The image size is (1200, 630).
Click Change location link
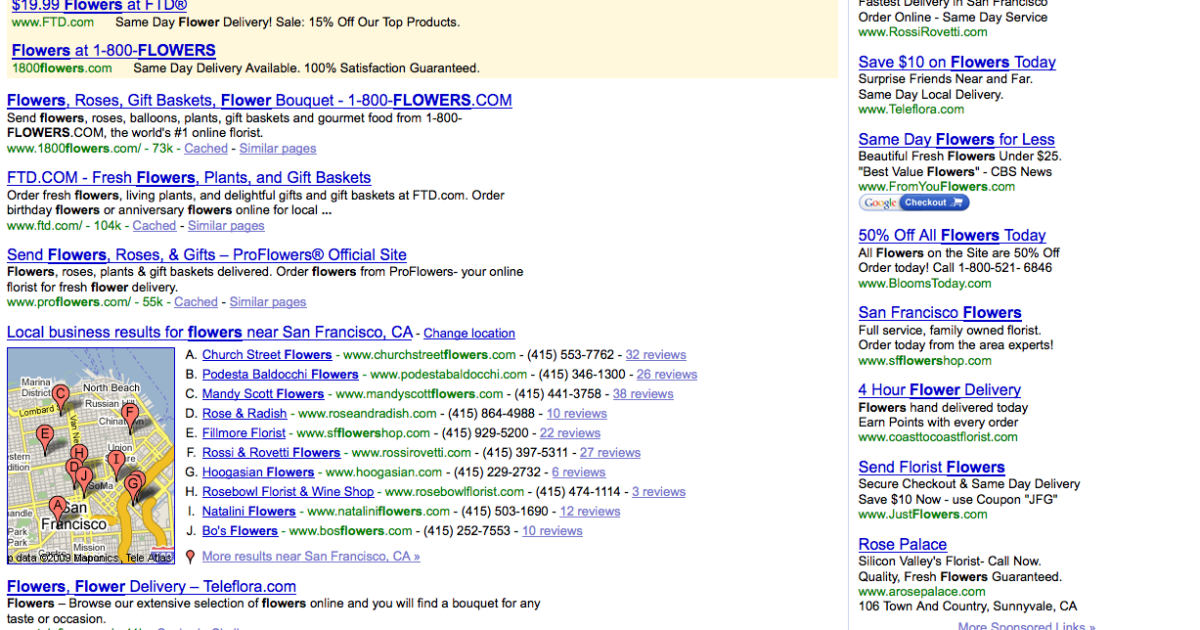(x=469, y=333)
